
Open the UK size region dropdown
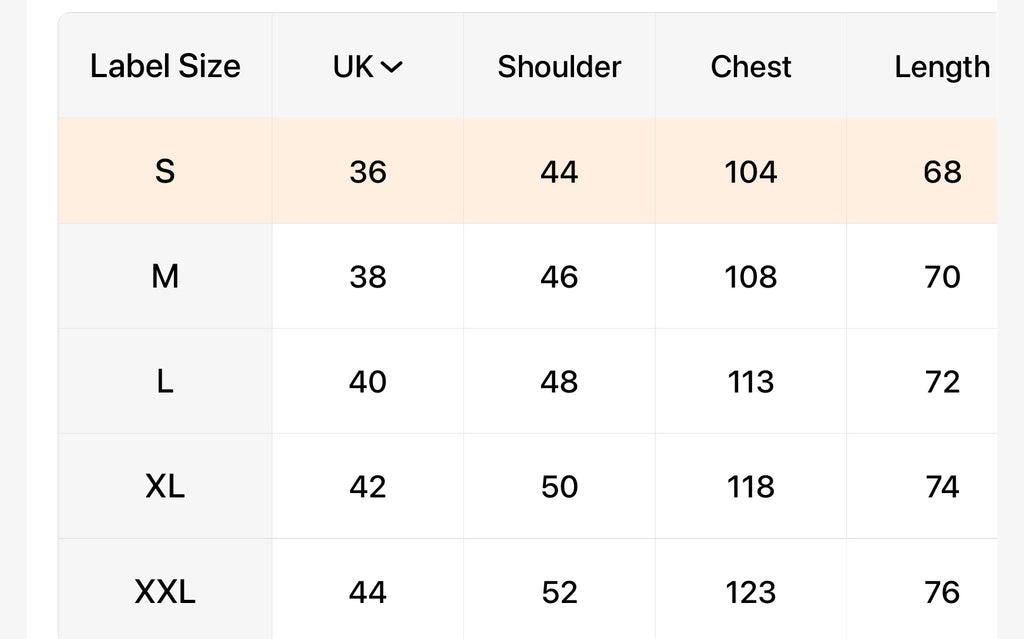(x=368, y=67)
